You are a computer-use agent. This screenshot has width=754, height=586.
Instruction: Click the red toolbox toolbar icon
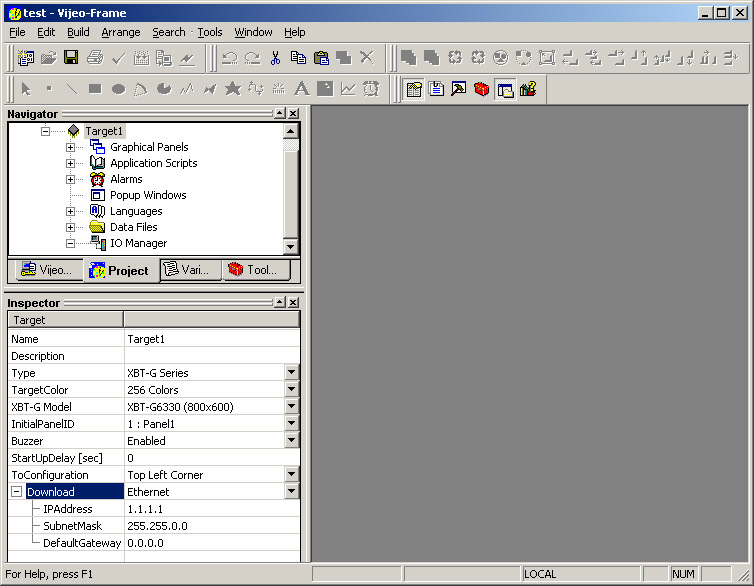click(481, 89)
